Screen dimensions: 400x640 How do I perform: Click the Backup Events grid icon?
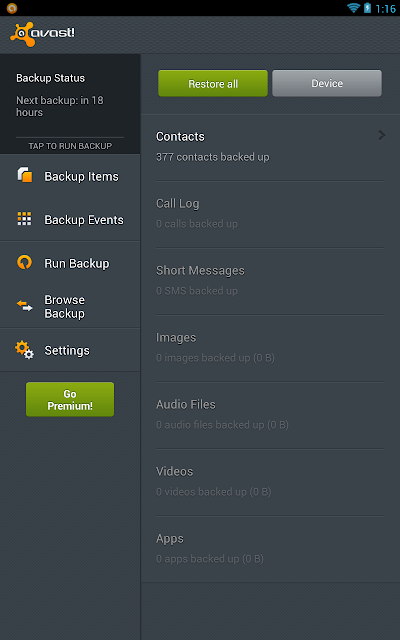(x=24, y=219)
